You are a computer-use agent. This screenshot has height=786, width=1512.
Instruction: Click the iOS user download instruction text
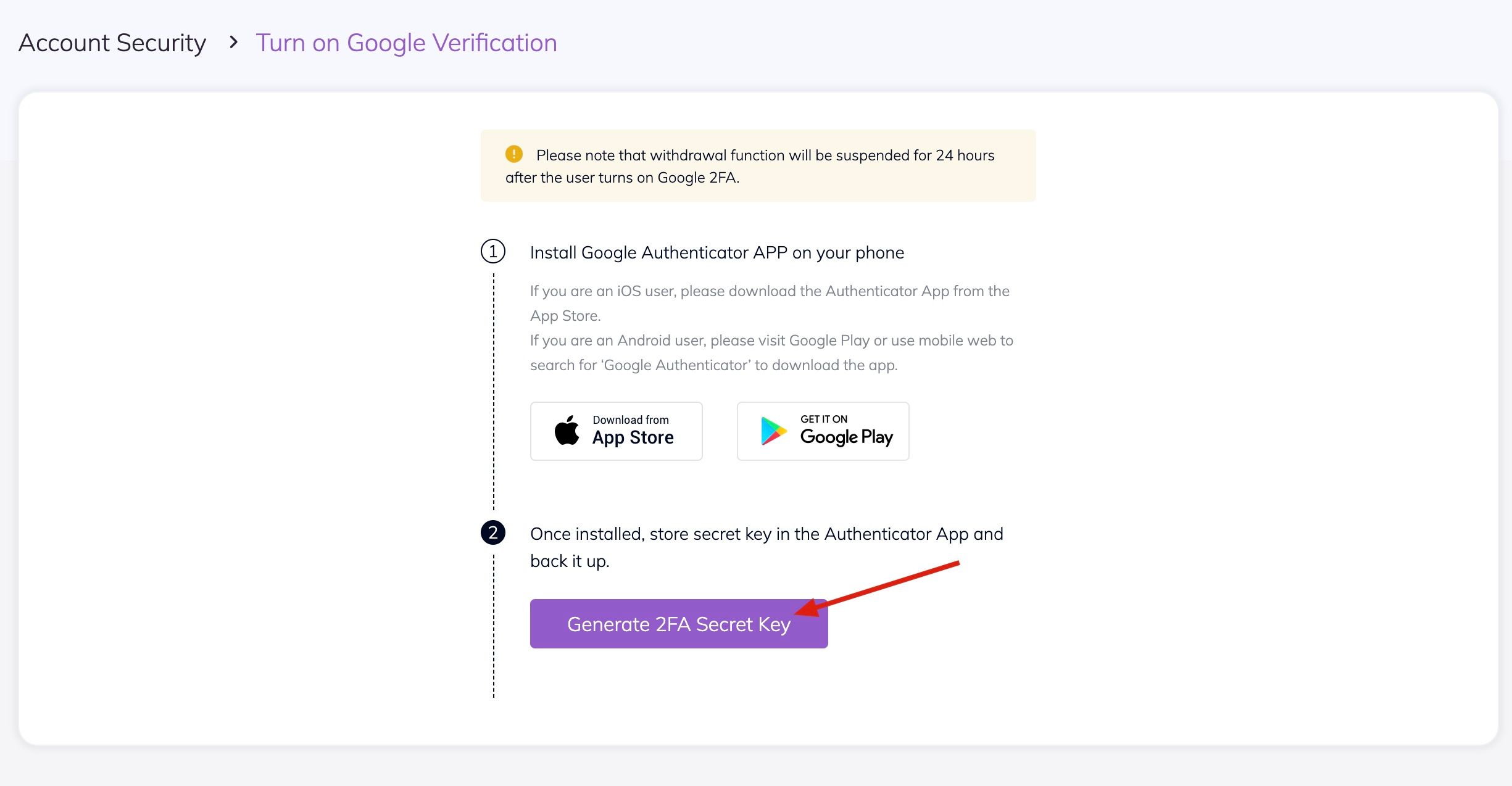769,303
